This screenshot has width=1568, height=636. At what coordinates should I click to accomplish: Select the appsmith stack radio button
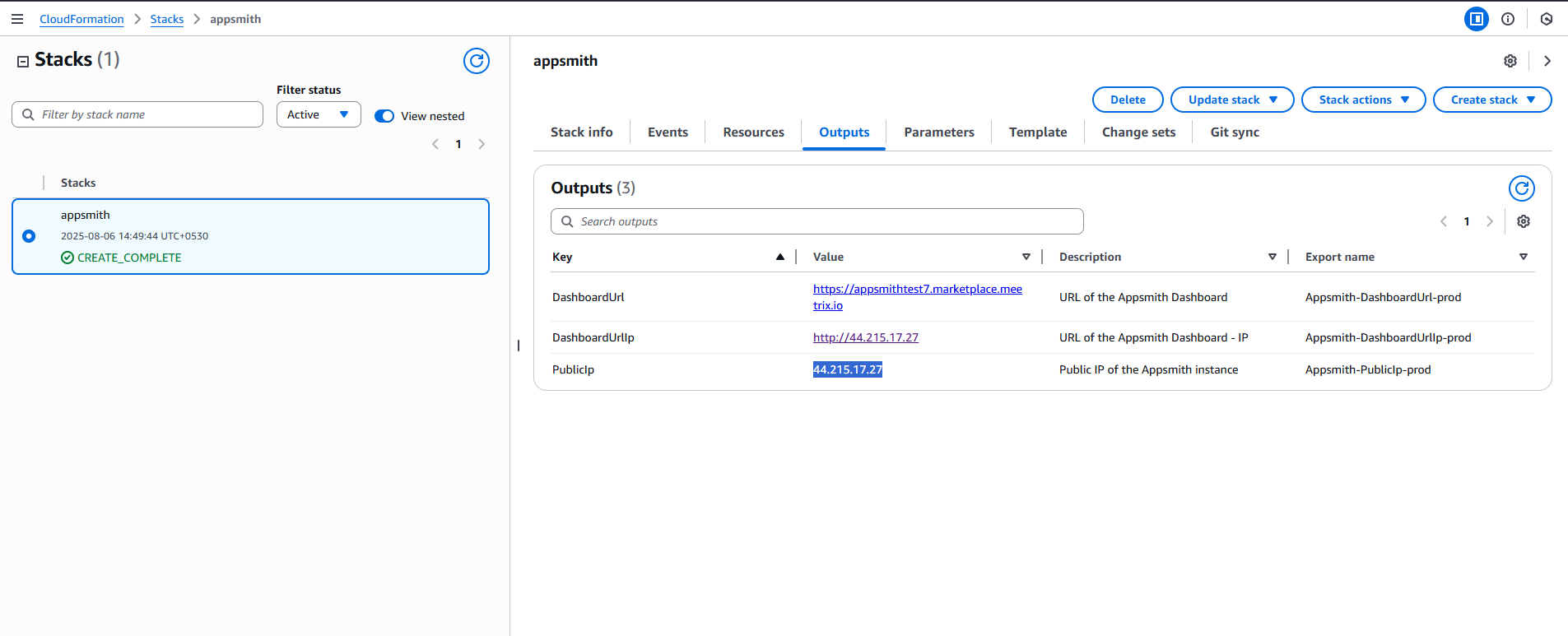click(29, 236)
